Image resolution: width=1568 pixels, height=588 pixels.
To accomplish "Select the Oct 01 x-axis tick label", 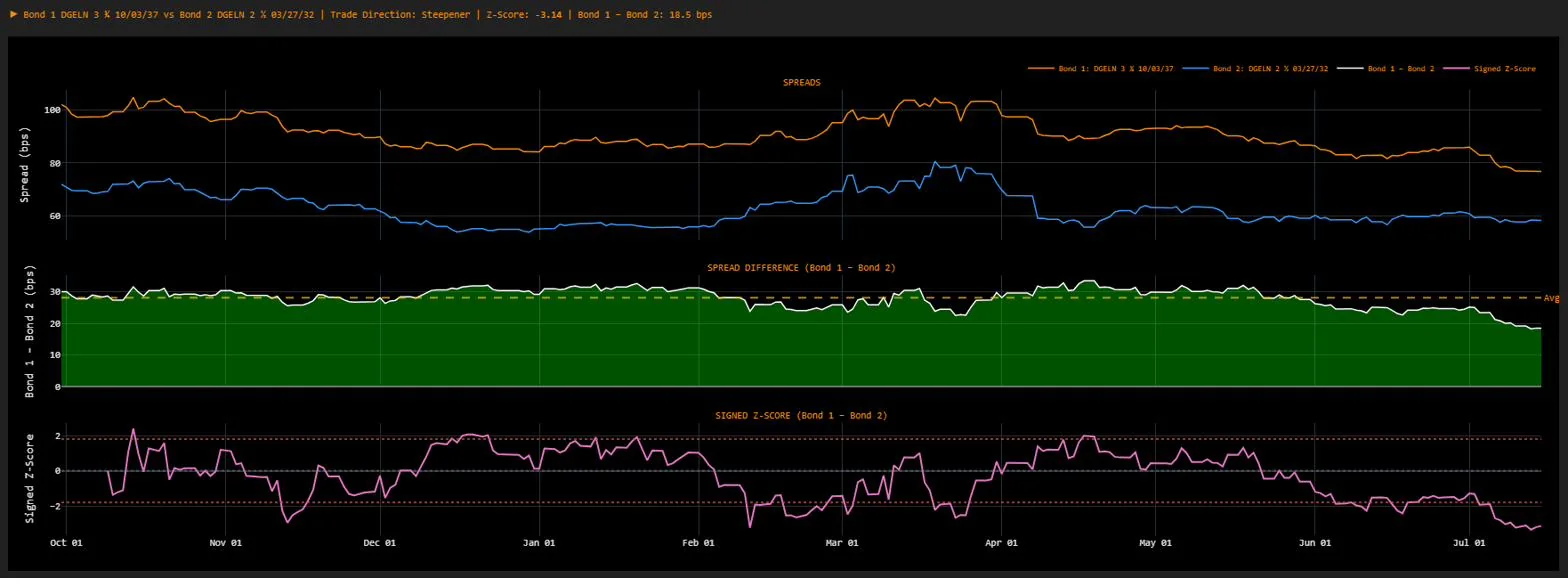I will point(65,543).
